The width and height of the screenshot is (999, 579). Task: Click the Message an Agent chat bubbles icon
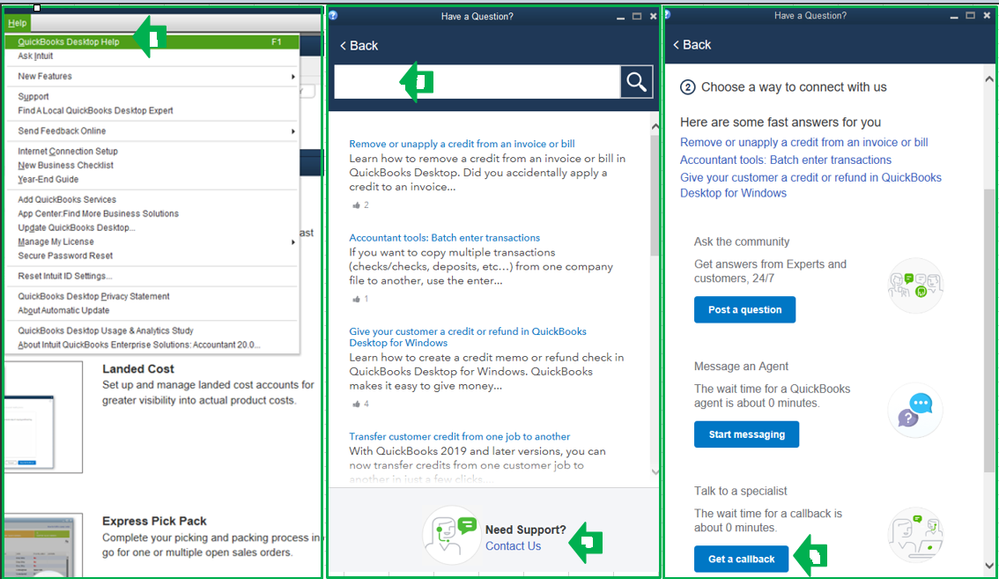click(x=916, y=410)
